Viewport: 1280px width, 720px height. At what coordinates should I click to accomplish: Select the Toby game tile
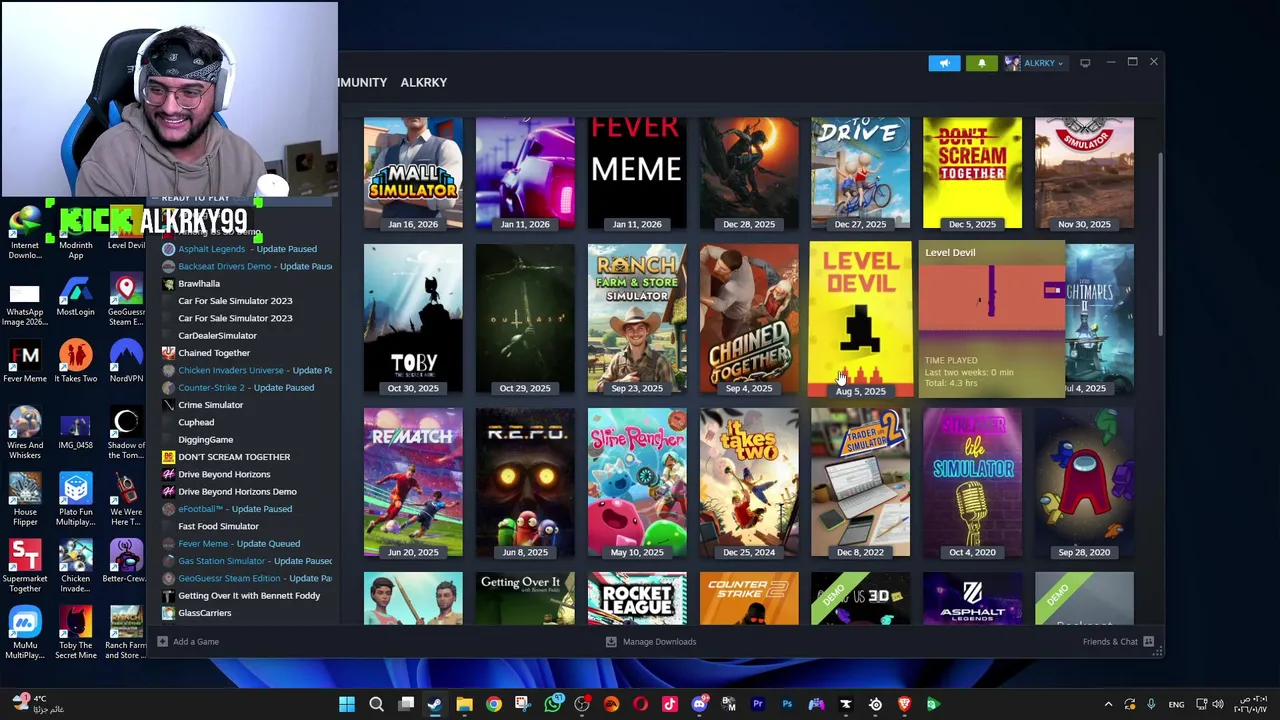(x=413, y=319)
